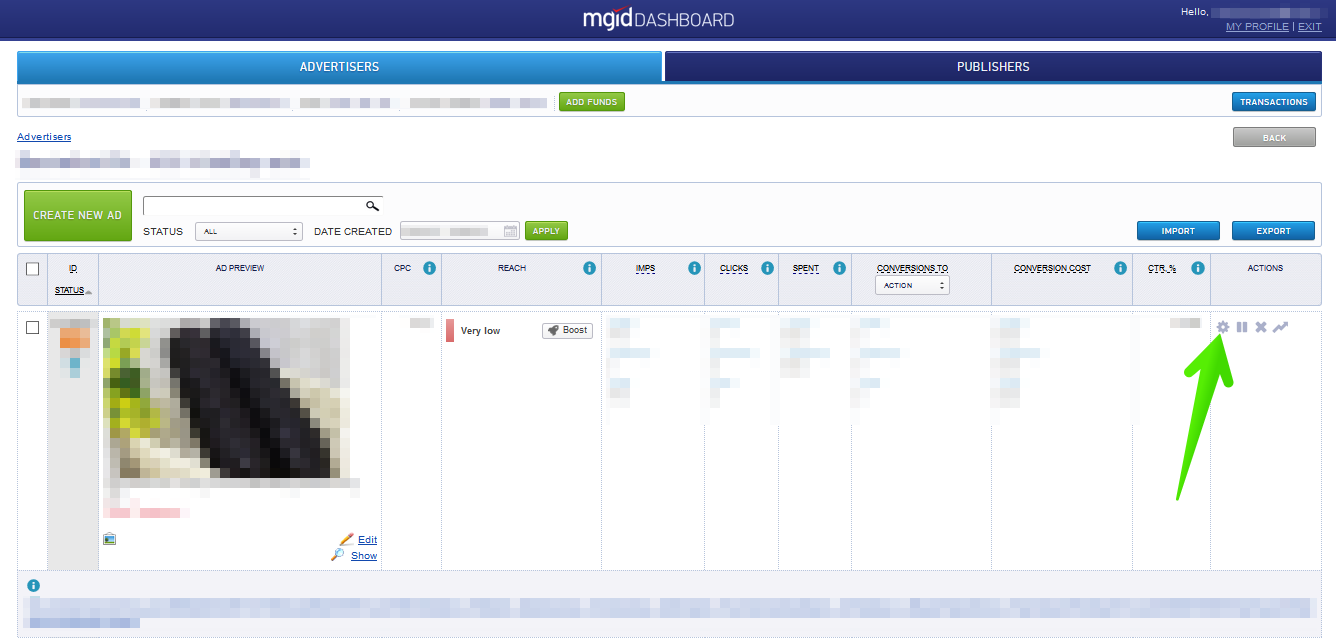Open the STATUS filter dropdown

(249, 231)
